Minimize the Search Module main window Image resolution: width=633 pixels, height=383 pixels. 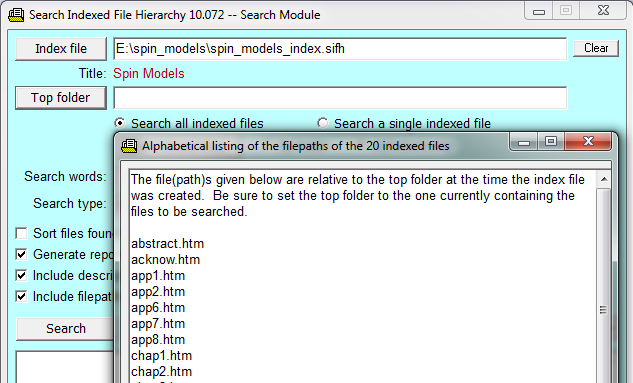click(539, 11)
